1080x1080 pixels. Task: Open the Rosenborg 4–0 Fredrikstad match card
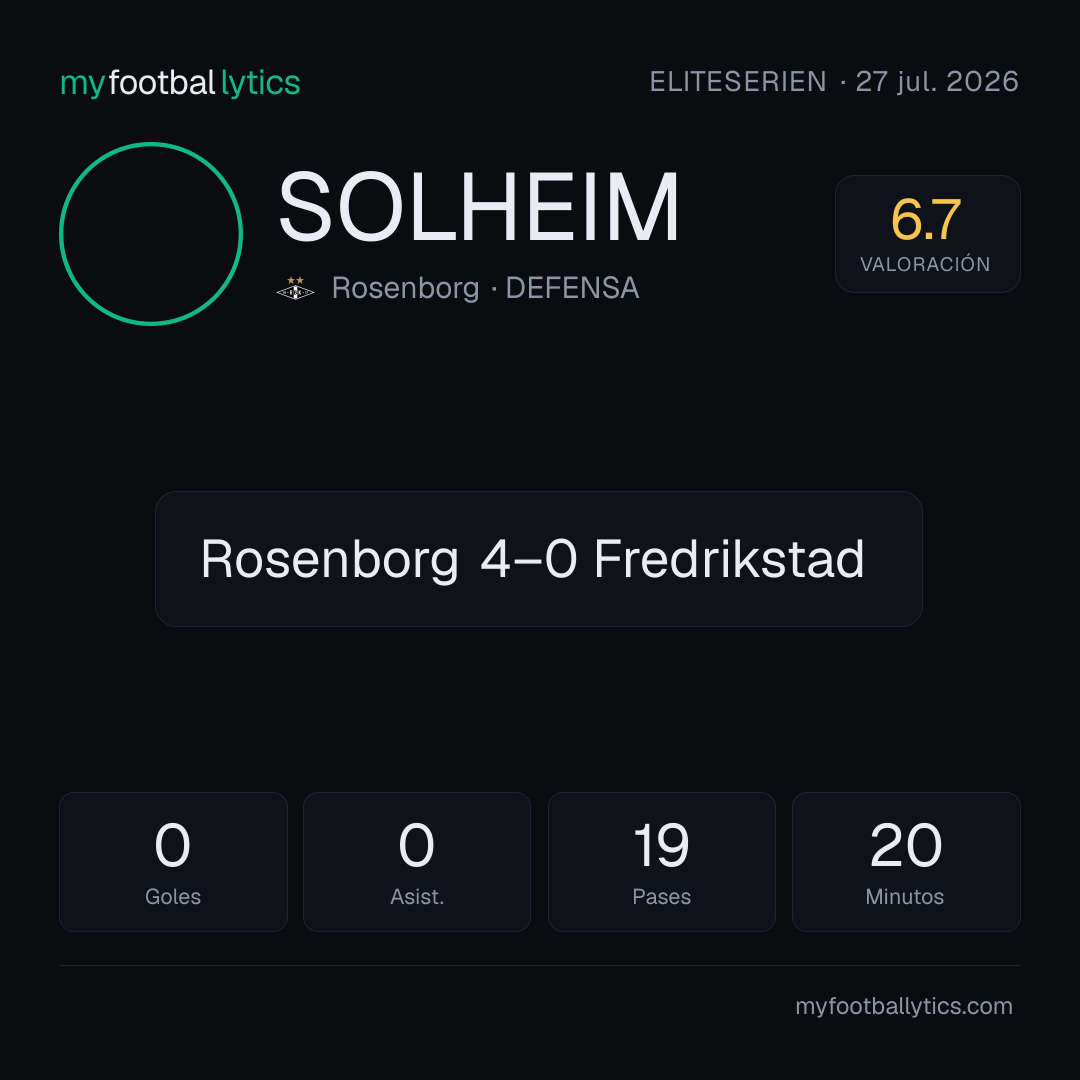pyautogui.click(x=539, y=559)
